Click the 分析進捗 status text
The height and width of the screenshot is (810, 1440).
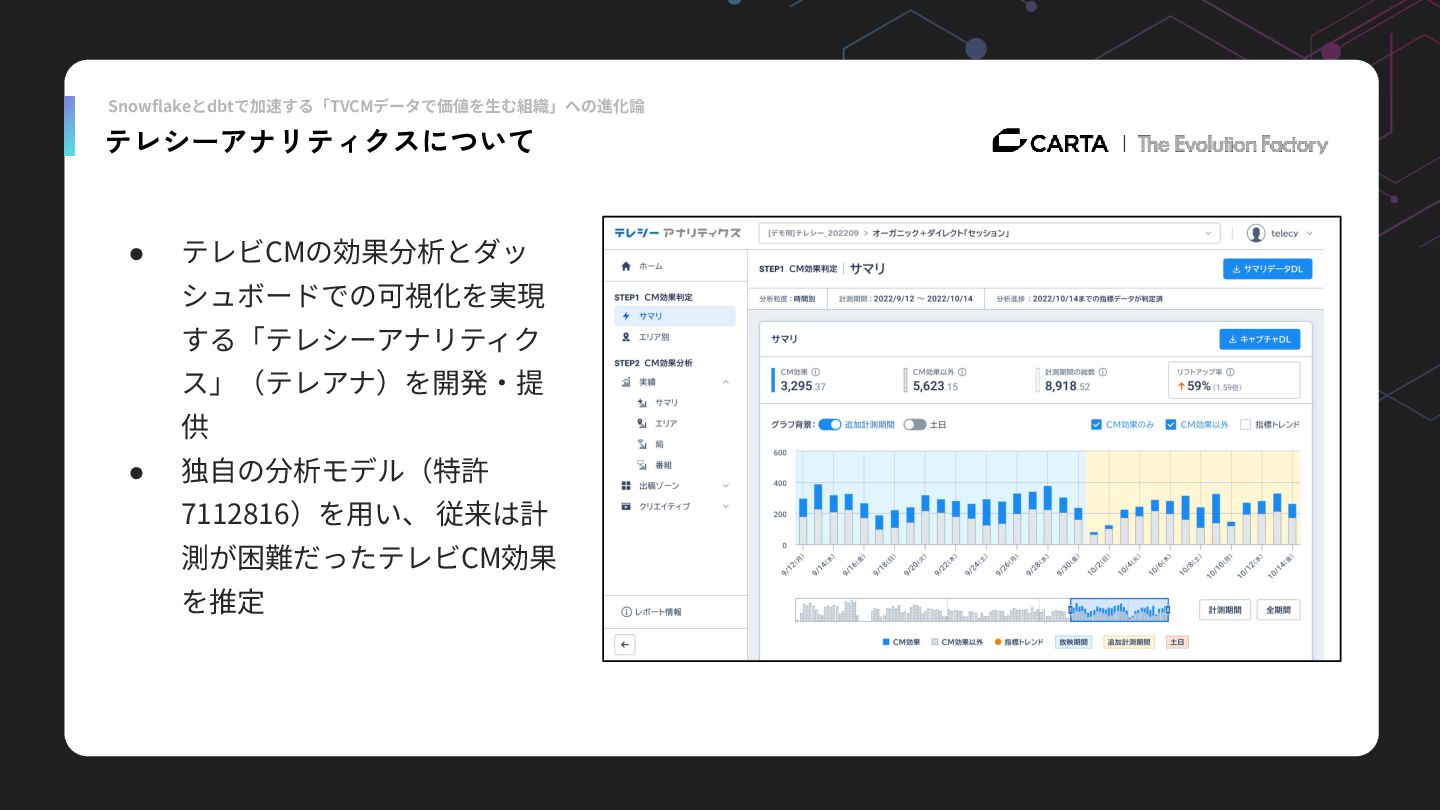1079,299
